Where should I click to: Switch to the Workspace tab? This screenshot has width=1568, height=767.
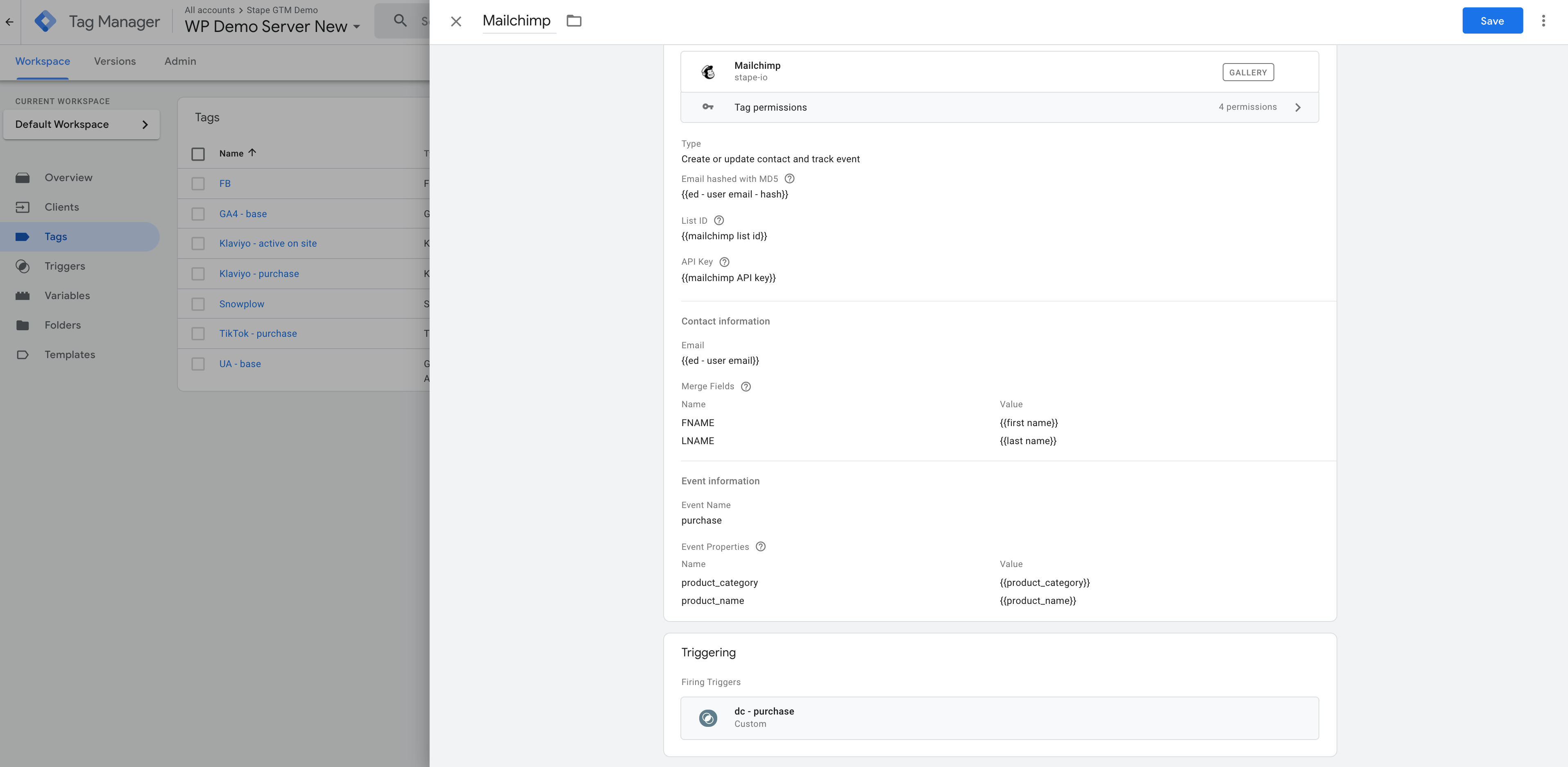click(43, 61)
